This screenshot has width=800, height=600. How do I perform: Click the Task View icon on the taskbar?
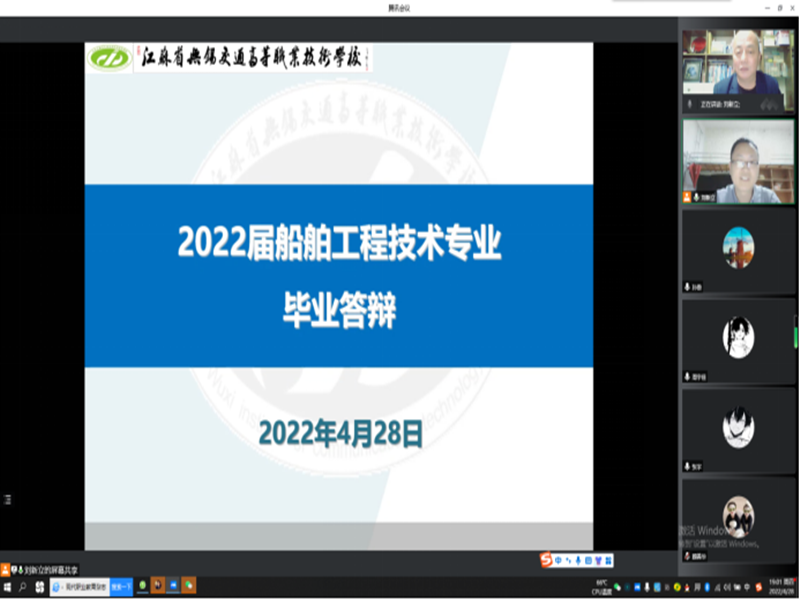point(37,587)
